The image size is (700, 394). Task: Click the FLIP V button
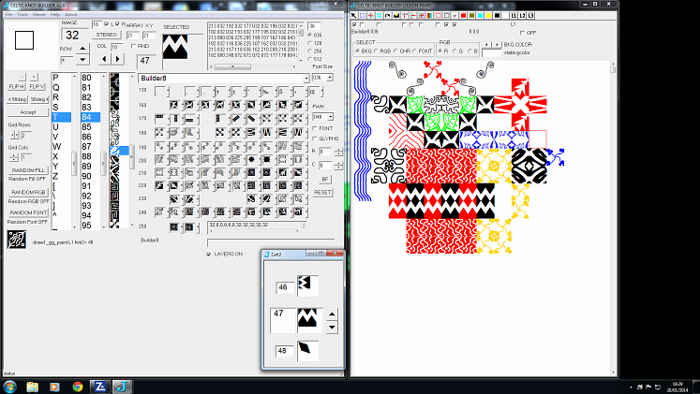click(37, 87)
